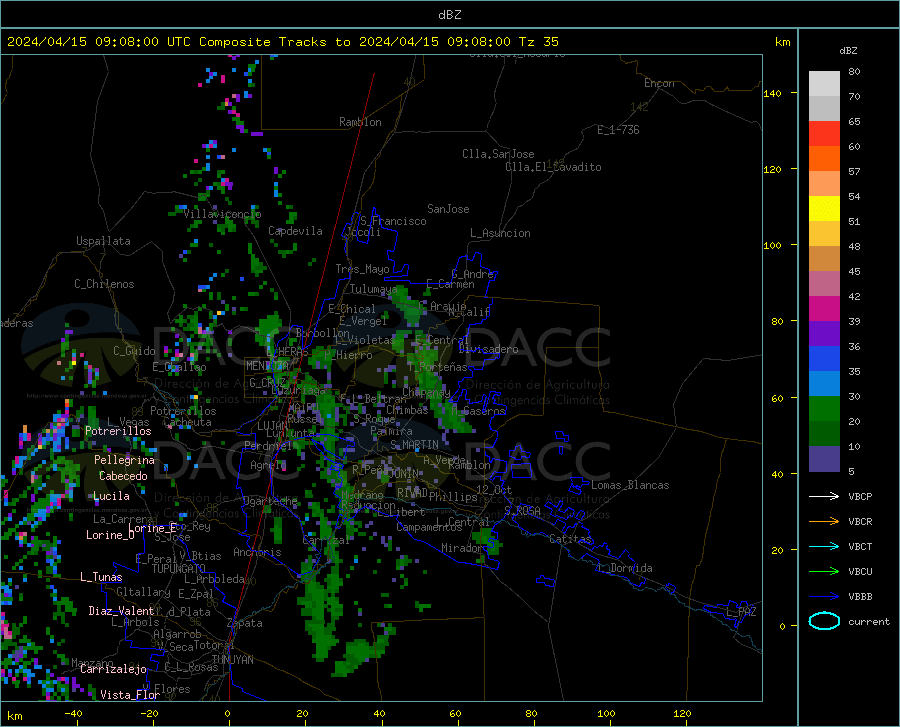900x727 pixels.
Task: Click the Zapata label
Action: tap(245, 623)
